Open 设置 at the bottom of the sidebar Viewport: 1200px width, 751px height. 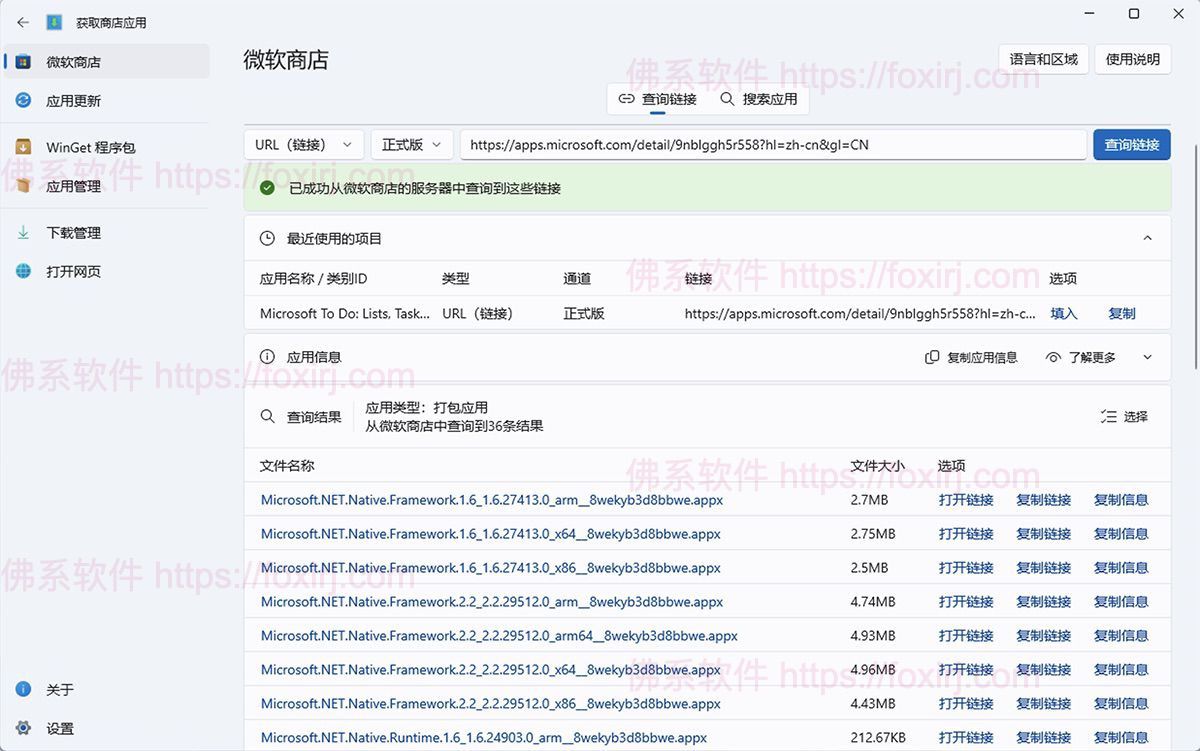(x=60, y=728)
